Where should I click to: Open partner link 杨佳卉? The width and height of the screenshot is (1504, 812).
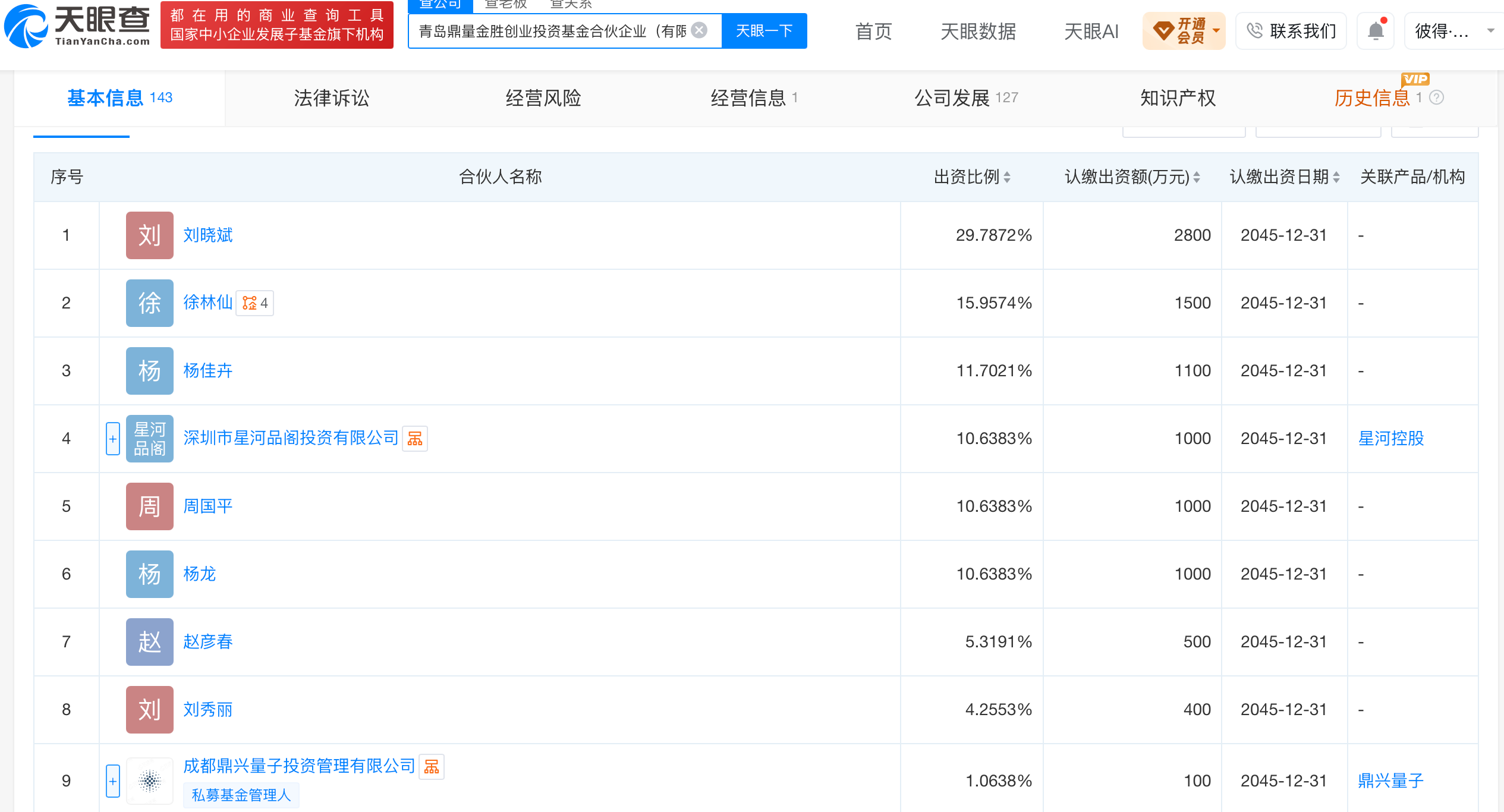[x=207, y=371]
